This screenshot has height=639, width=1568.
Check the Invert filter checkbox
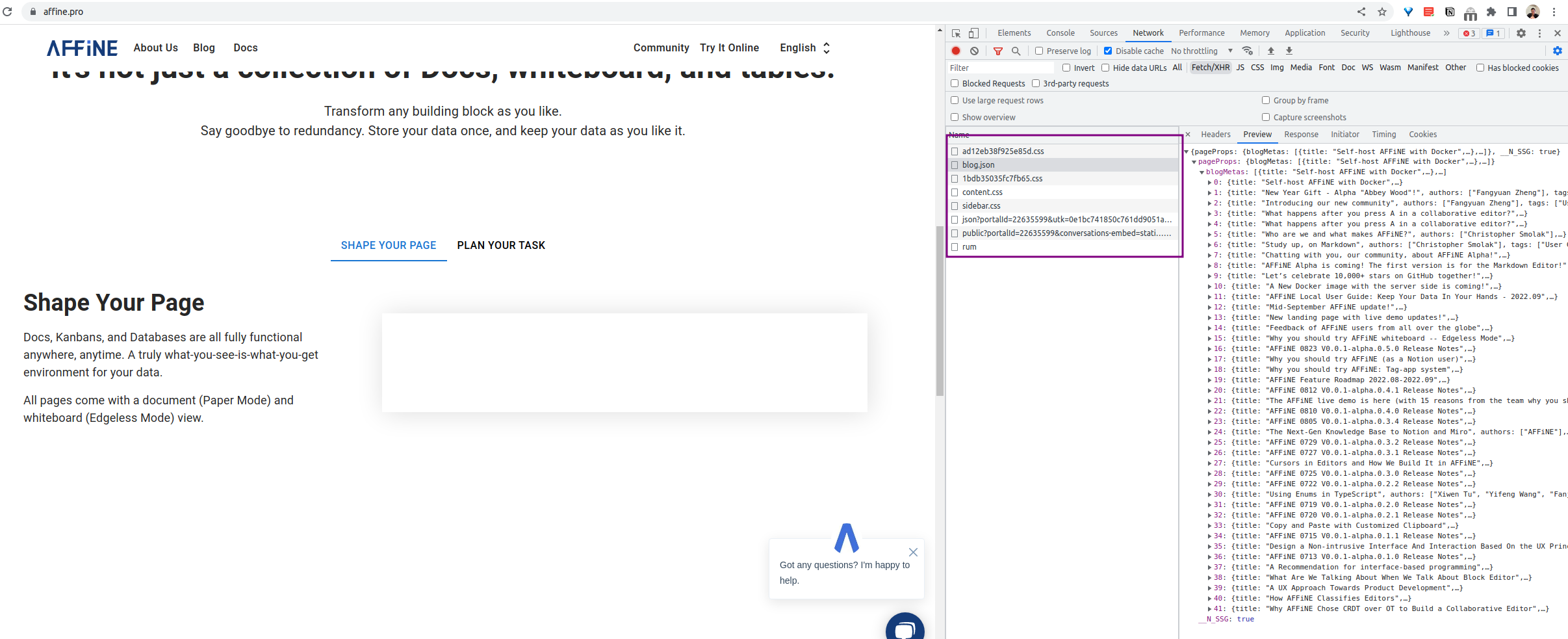click(x=1066, y=68)
